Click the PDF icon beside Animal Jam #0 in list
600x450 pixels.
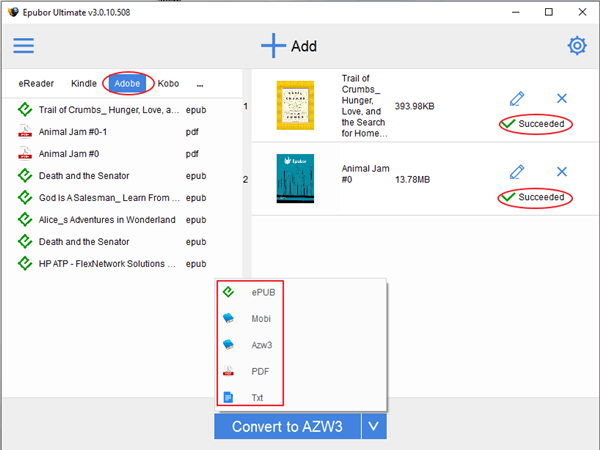[x=25, y=153]
